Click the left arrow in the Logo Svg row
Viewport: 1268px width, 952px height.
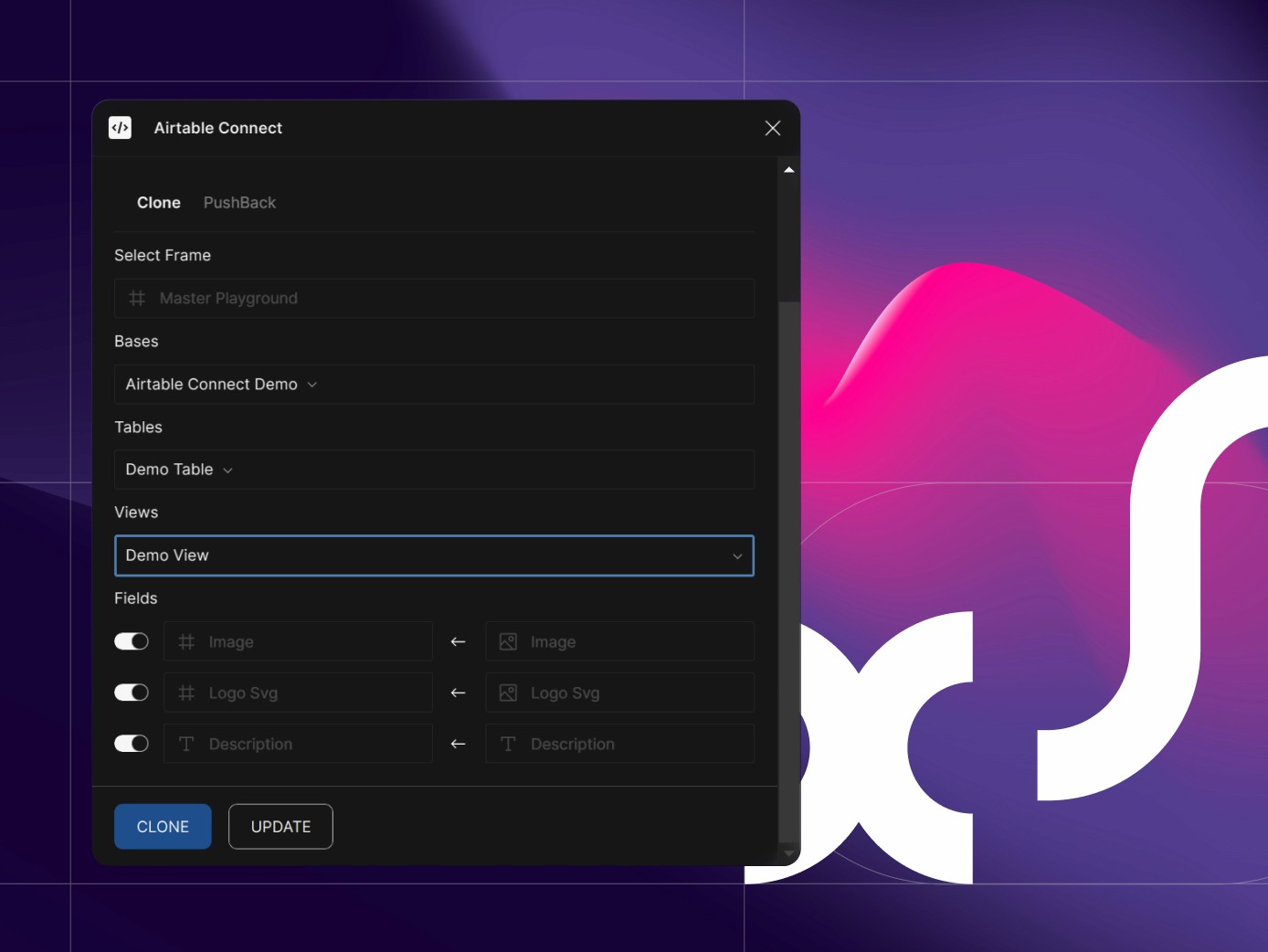tap(459, 693)
